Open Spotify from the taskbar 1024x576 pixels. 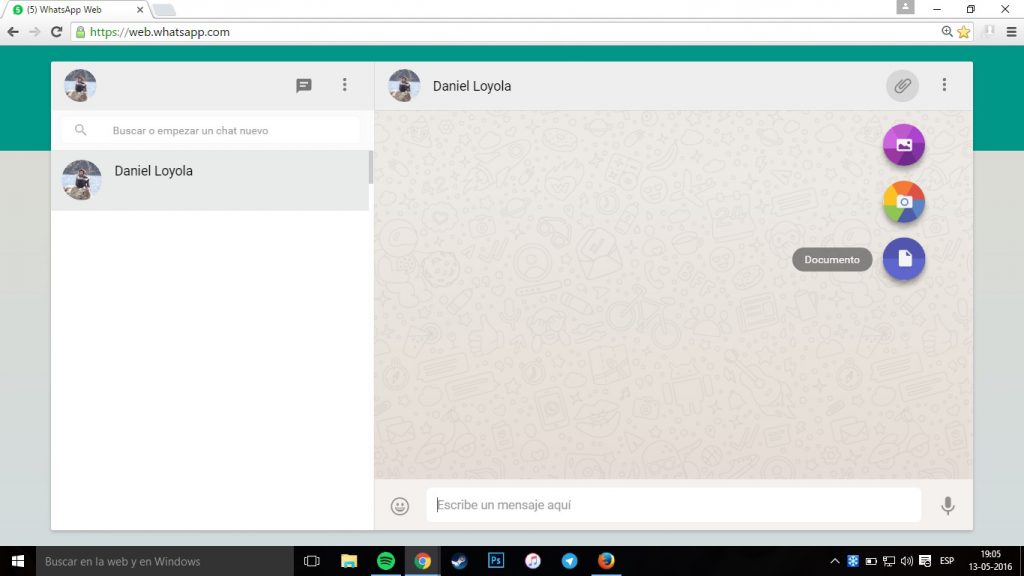[386, 561]
